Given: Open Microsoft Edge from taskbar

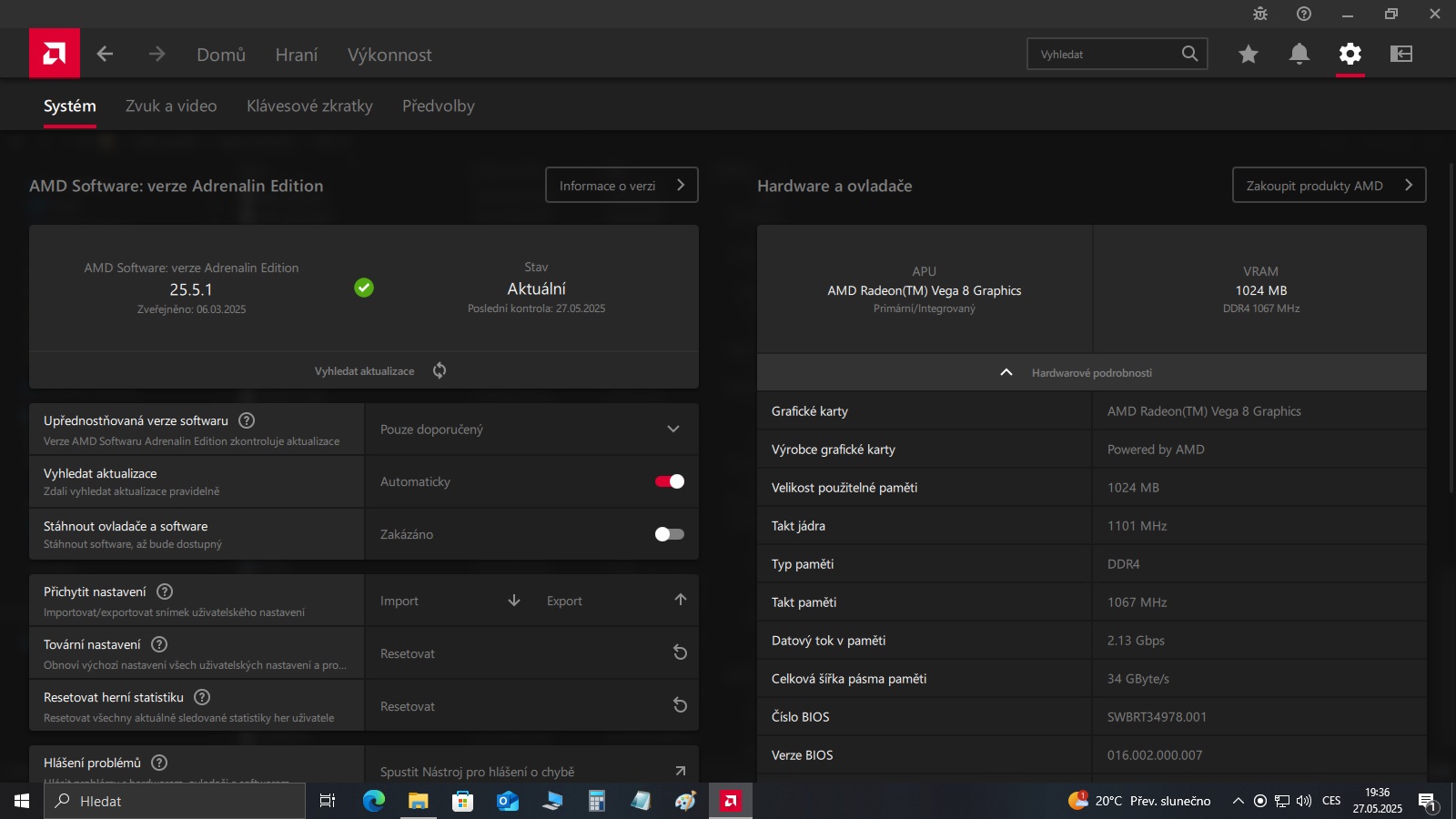Looking at the screenshot, I should 374,801.
